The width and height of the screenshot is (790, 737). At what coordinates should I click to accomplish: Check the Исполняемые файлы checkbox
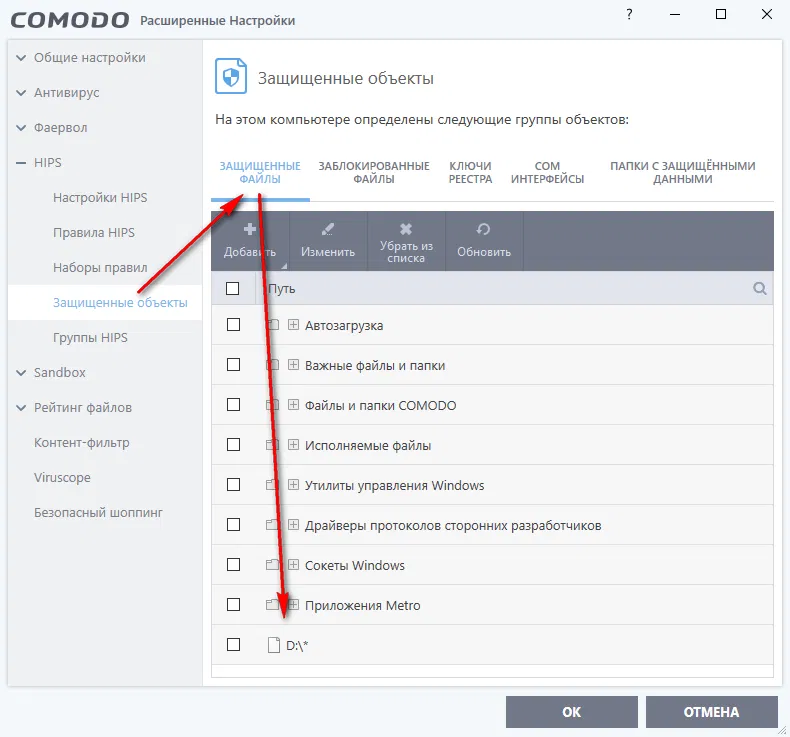(233, 444)
